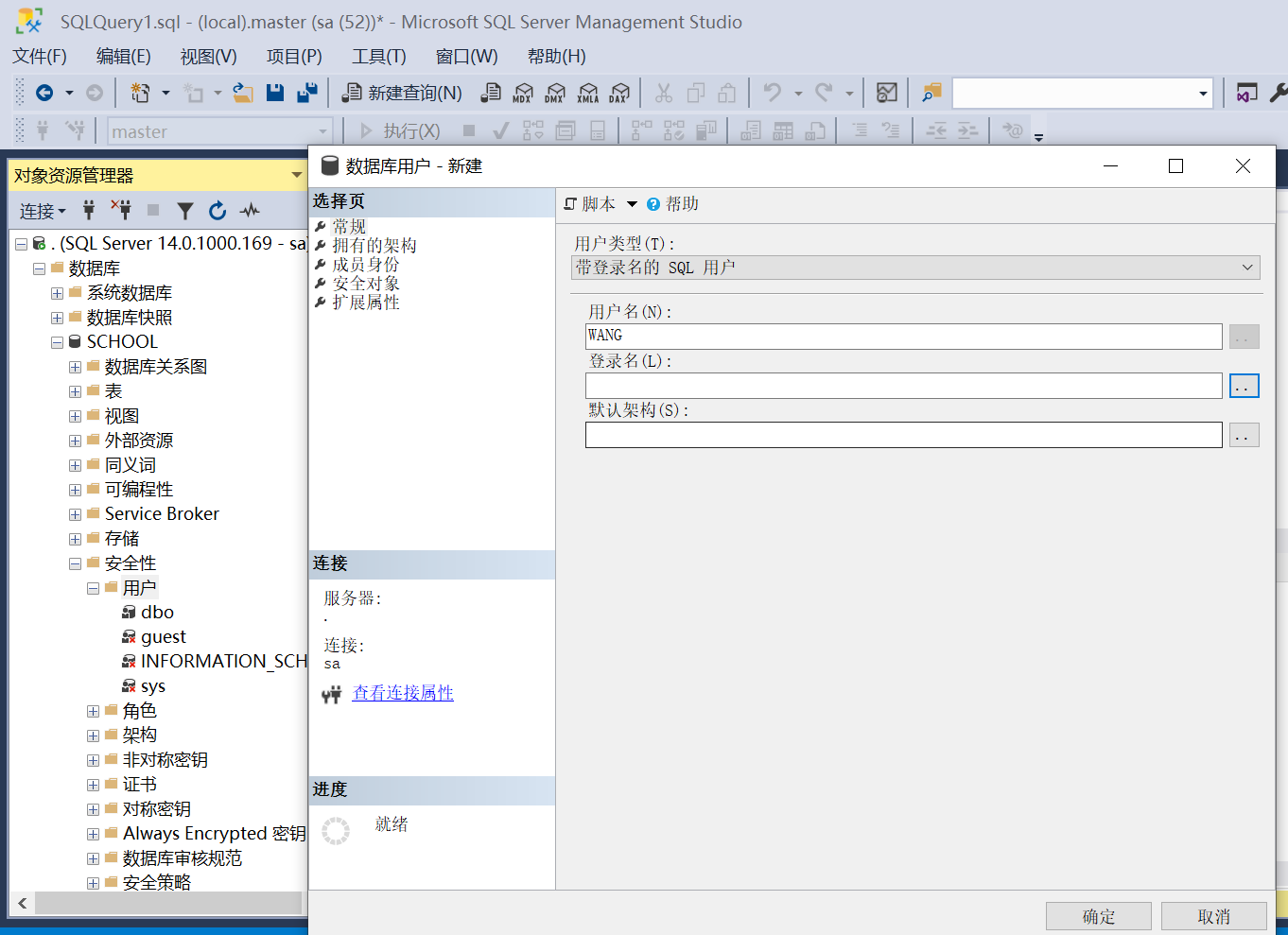Expand the Roles (角色) folder
The image size is (1288, 935).
pos(93,711)
